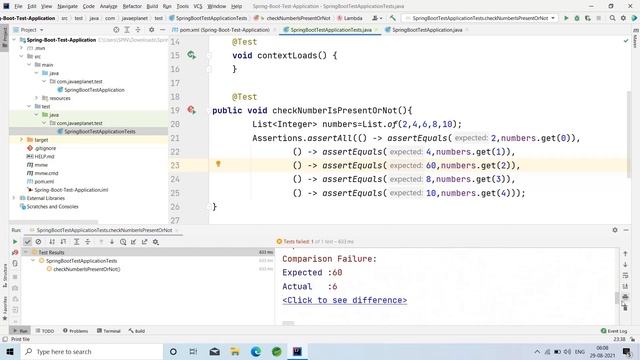Click the Build Project hammer icon

pyautogui.click(x=393, y=18)
